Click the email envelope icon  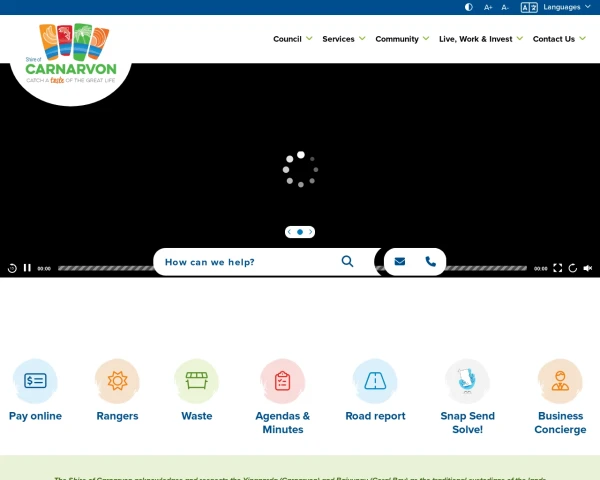(x=400, y=261)
